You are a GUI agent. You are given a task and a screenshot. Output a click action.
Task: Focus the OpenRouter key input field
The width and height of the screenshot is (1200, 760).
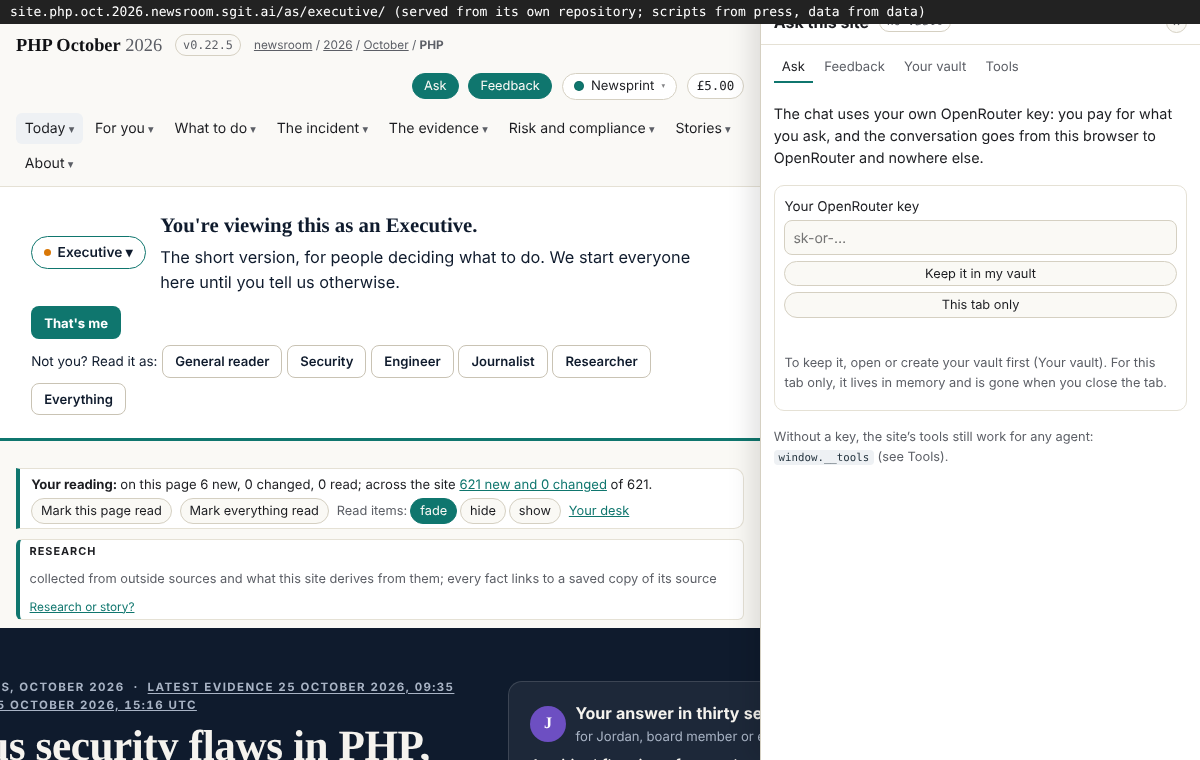[x=980, y=238]
